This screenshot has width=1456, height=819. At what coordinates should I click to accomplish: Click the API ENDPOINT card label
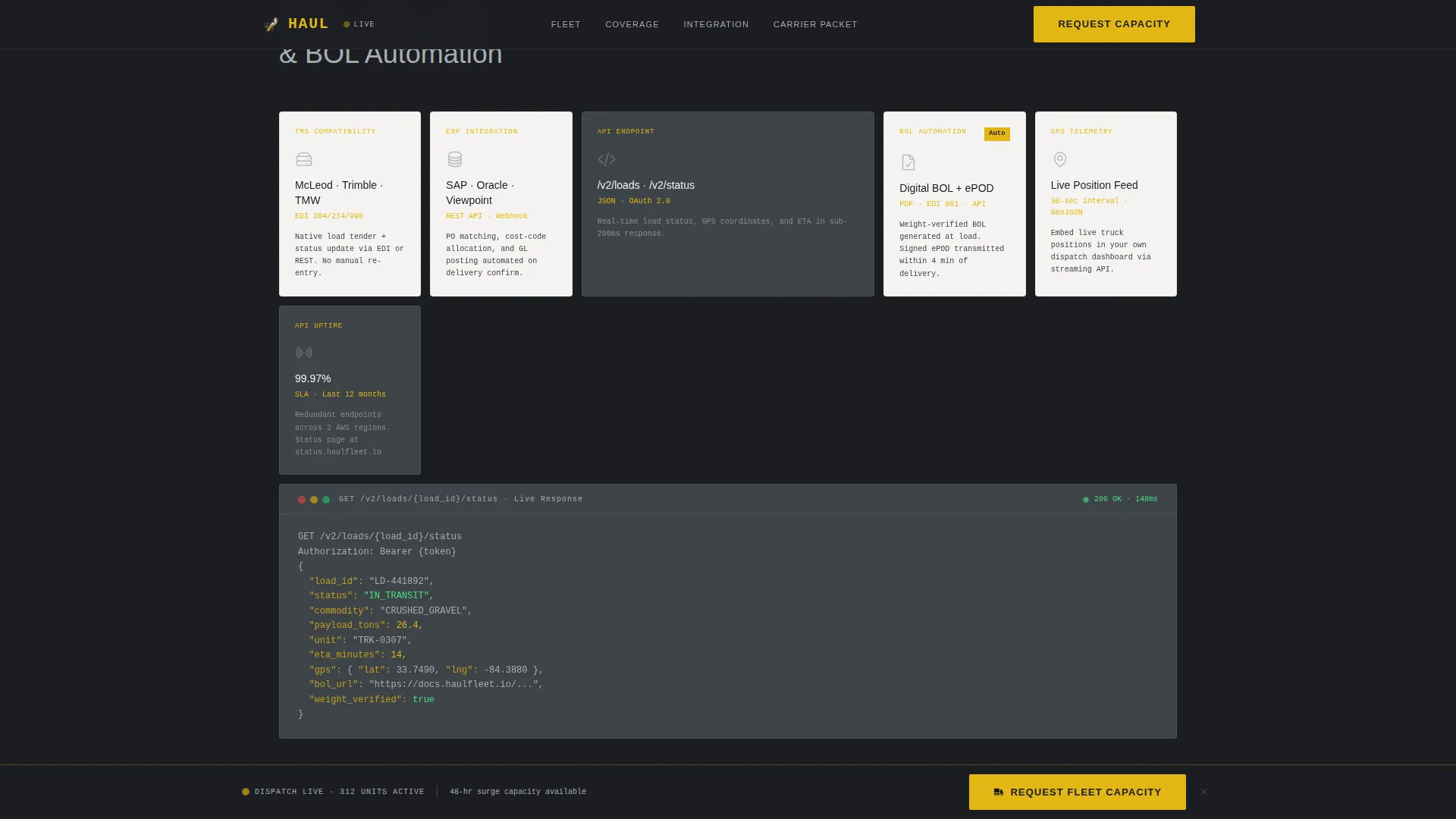point(626,132)
